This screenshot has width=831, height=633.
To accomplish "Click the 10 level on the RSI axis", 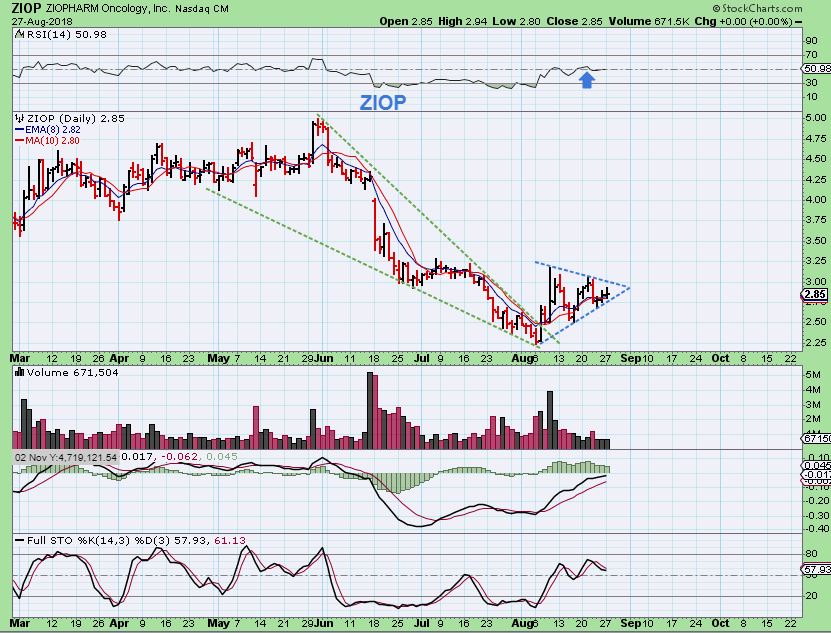I will [x=811, y=97].
